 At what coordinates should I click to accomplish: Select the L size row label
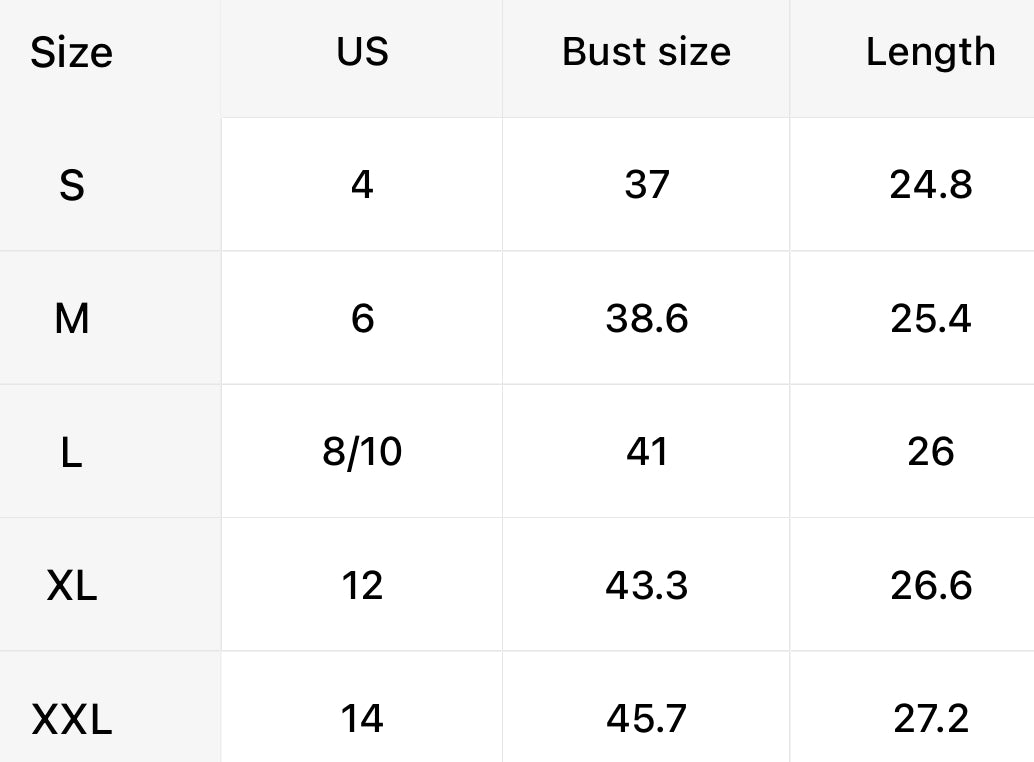(x=71, y=452)
